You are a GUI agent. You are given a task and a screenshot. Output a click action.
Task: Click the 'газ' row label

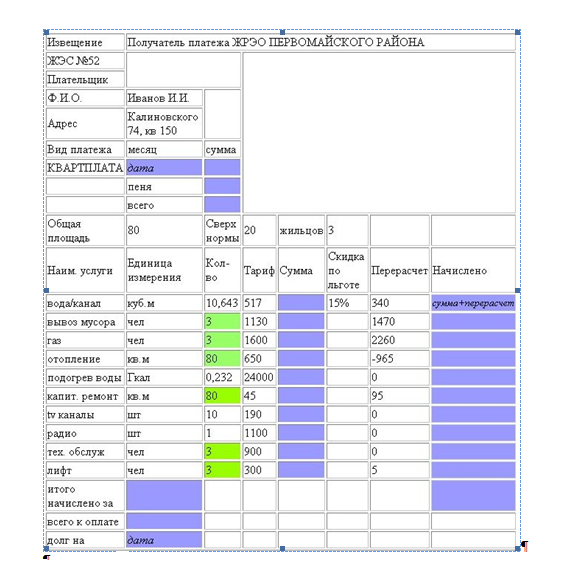click(x=85, y=340)
